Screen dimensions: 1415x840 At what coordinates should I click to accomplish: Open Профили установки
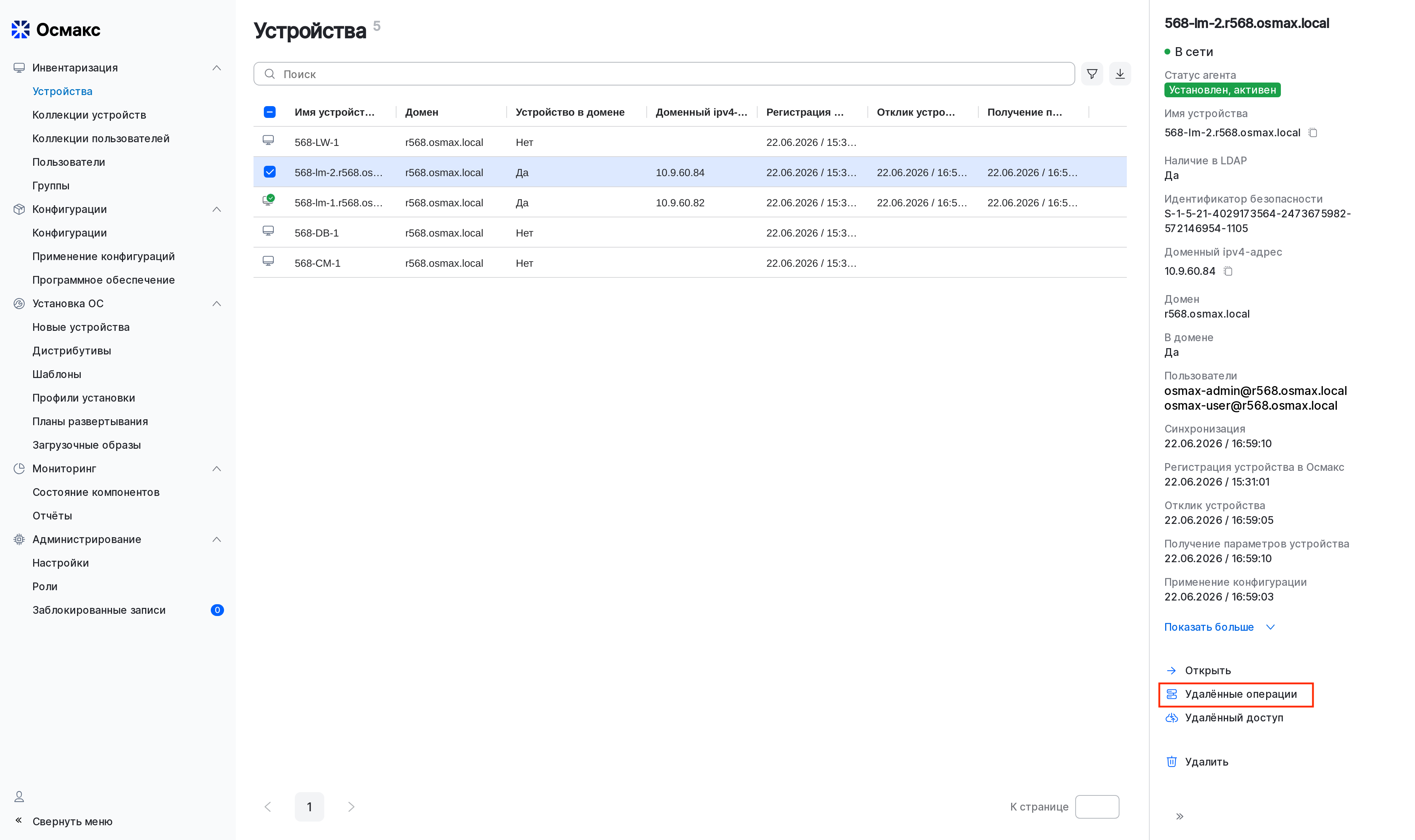[84, 398]
